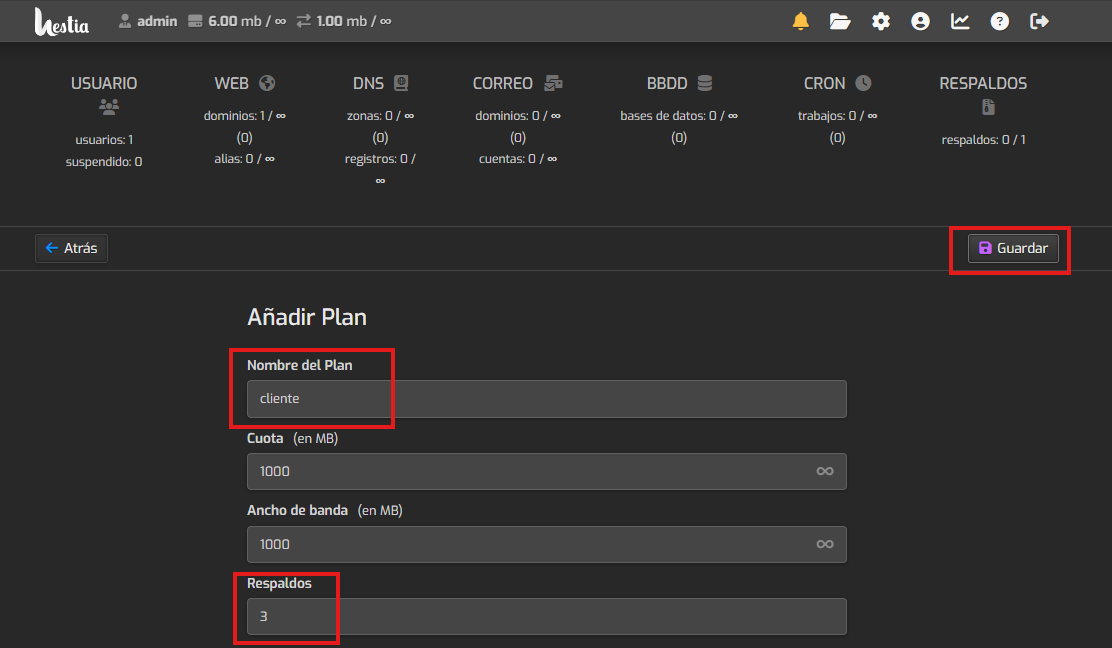Set Ancho de banda to unlimited
1112x648 pixels.
click(x=824, y=544)
